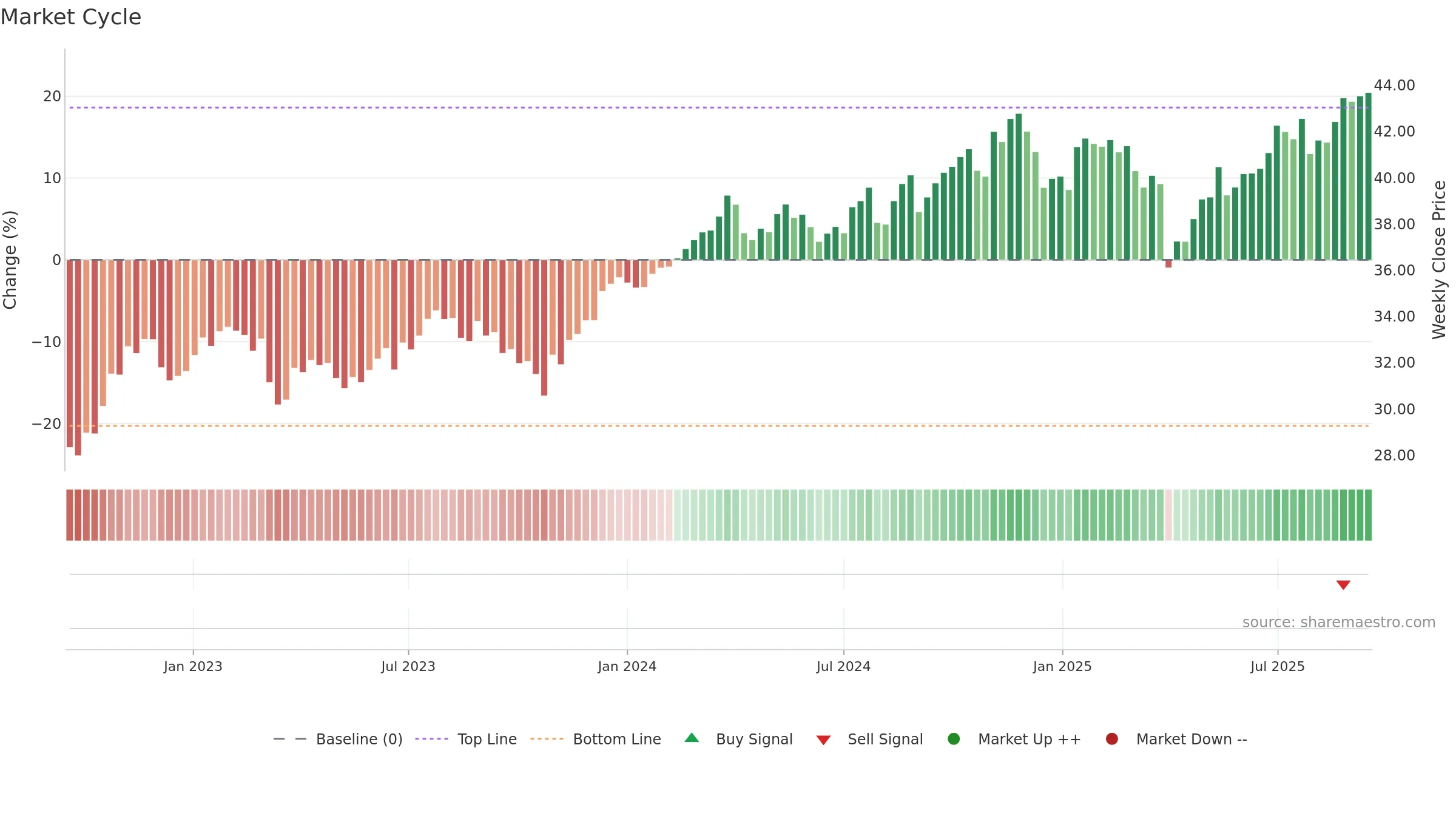1456x819 pixels.
Task: Toggle the Buy Signal legend entry
Action: pos(738,739)
